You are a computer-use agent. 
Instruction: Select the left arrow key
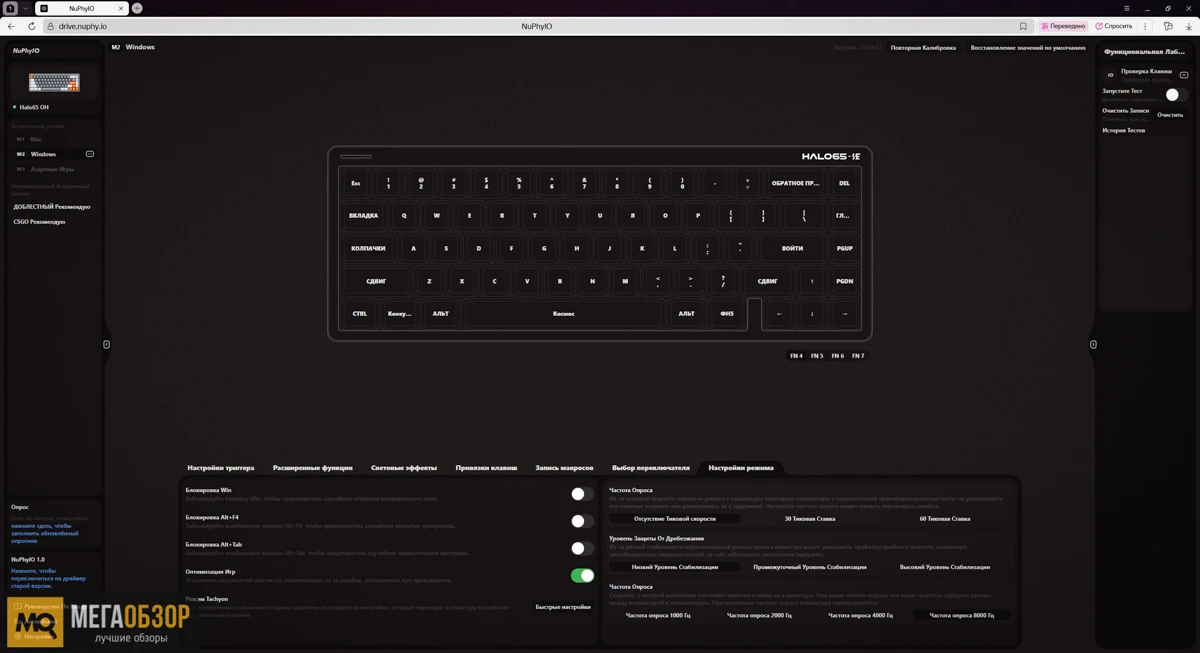[780, 314]
